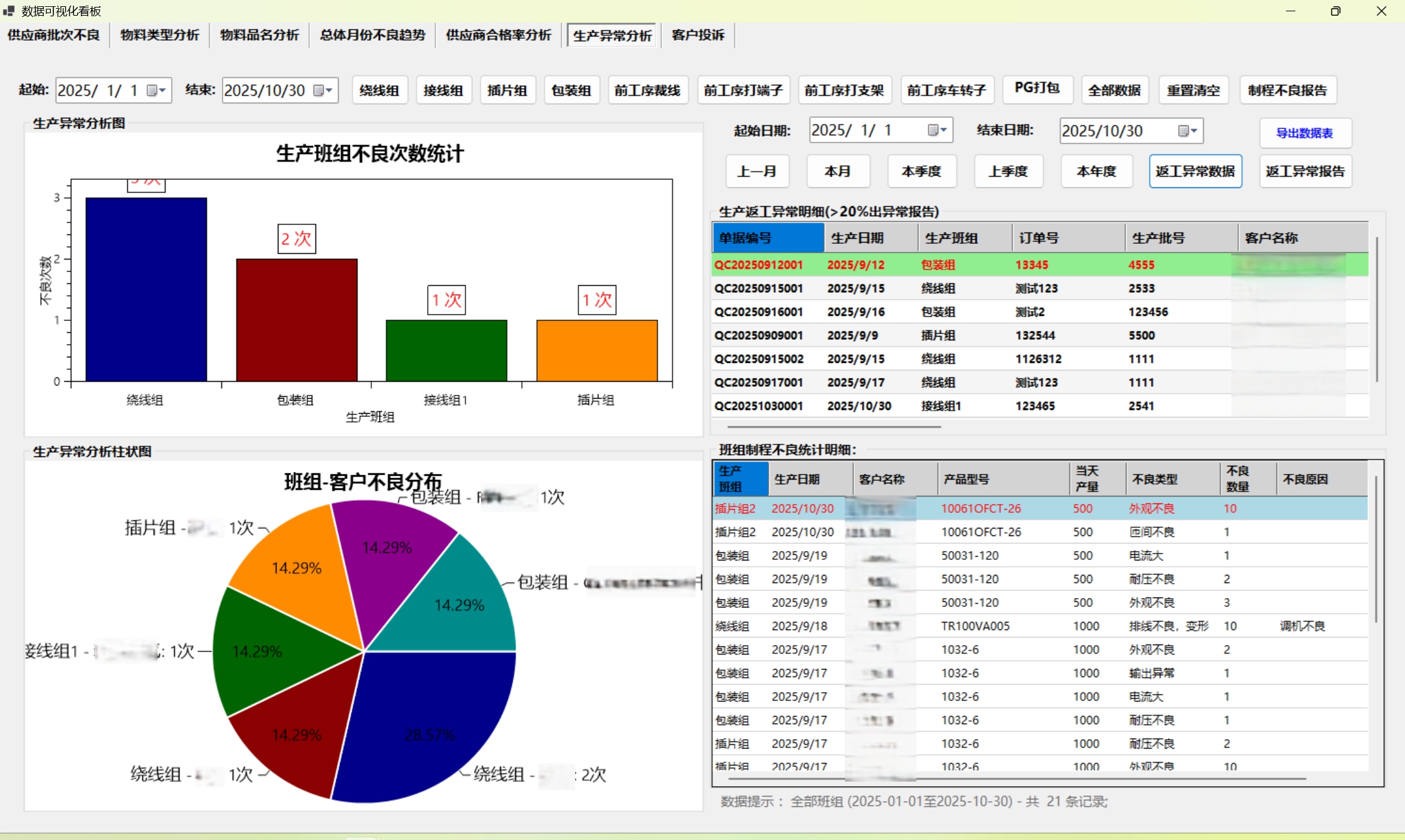Expand the 起始日期 date picker calendar
This screenshot has width=1405, height=840.
pyautogui.click(x=937, y=130)
